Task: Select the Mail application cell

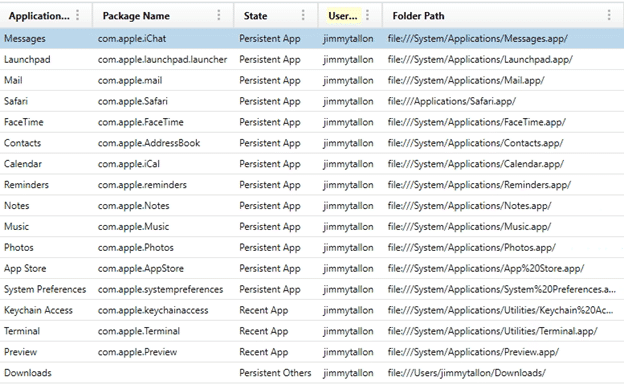Action: click(13, 80)
